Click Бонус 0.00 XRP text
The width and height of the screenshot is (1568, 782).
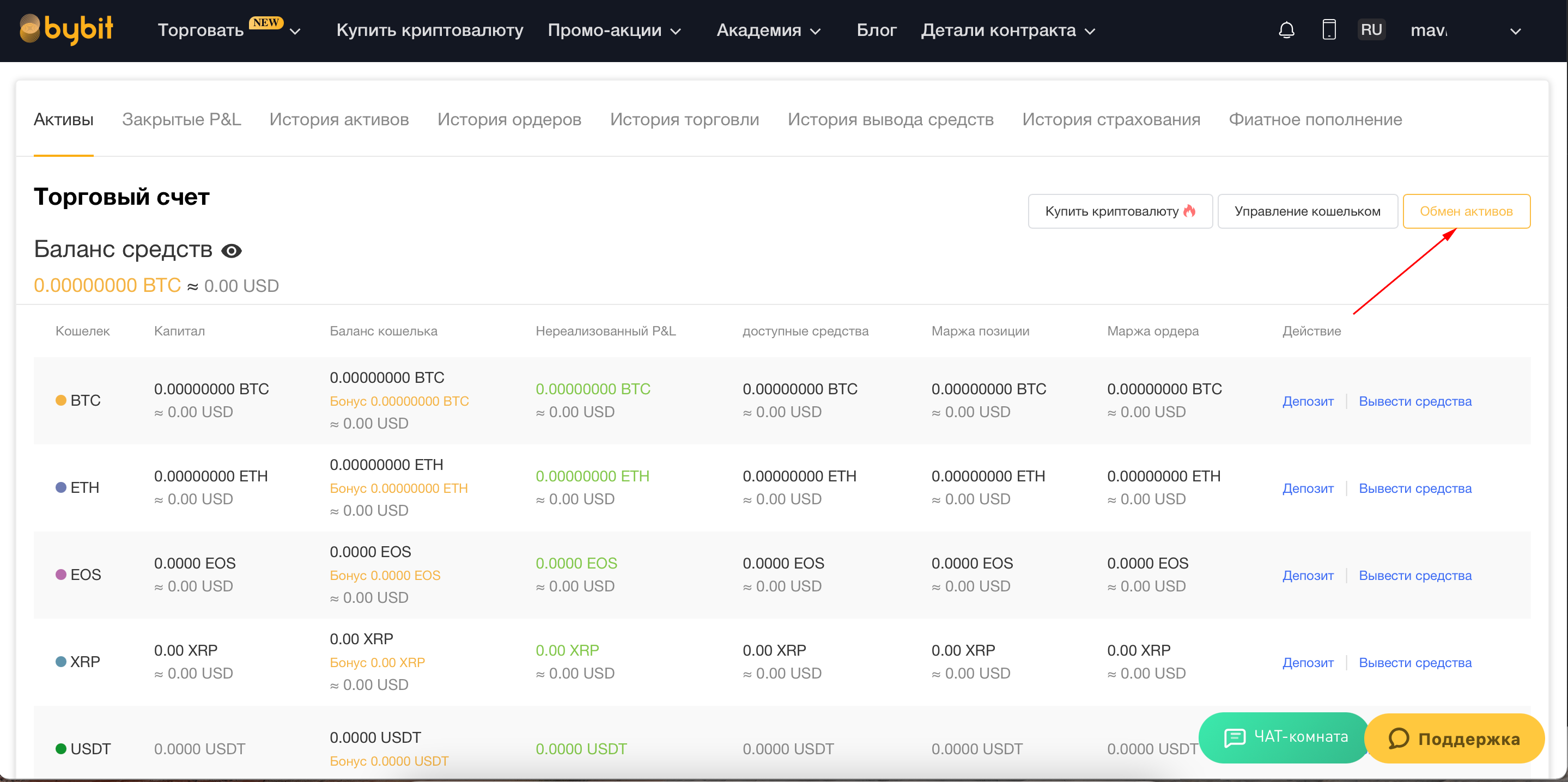point(378,662)
